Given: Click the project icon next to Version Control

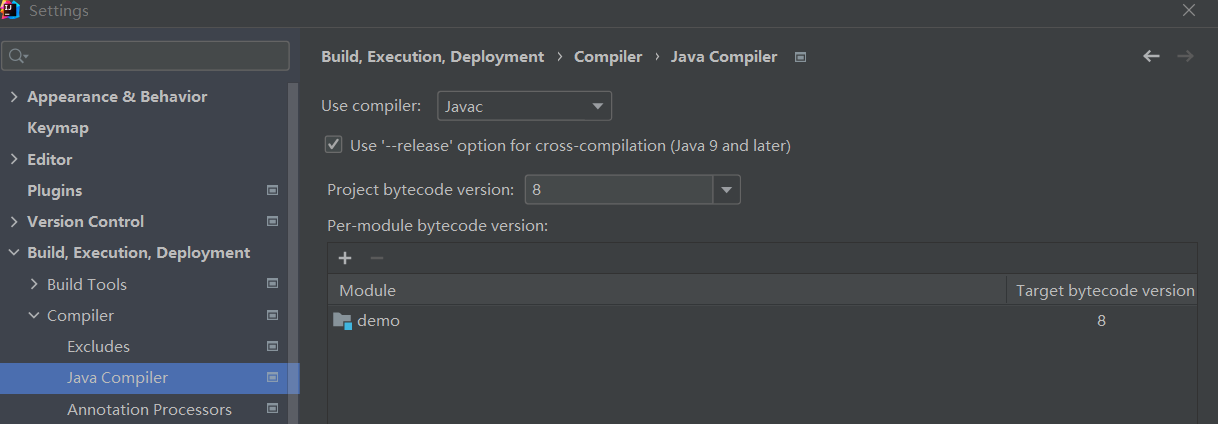Looking at the screenshot, I should (272, 221).
